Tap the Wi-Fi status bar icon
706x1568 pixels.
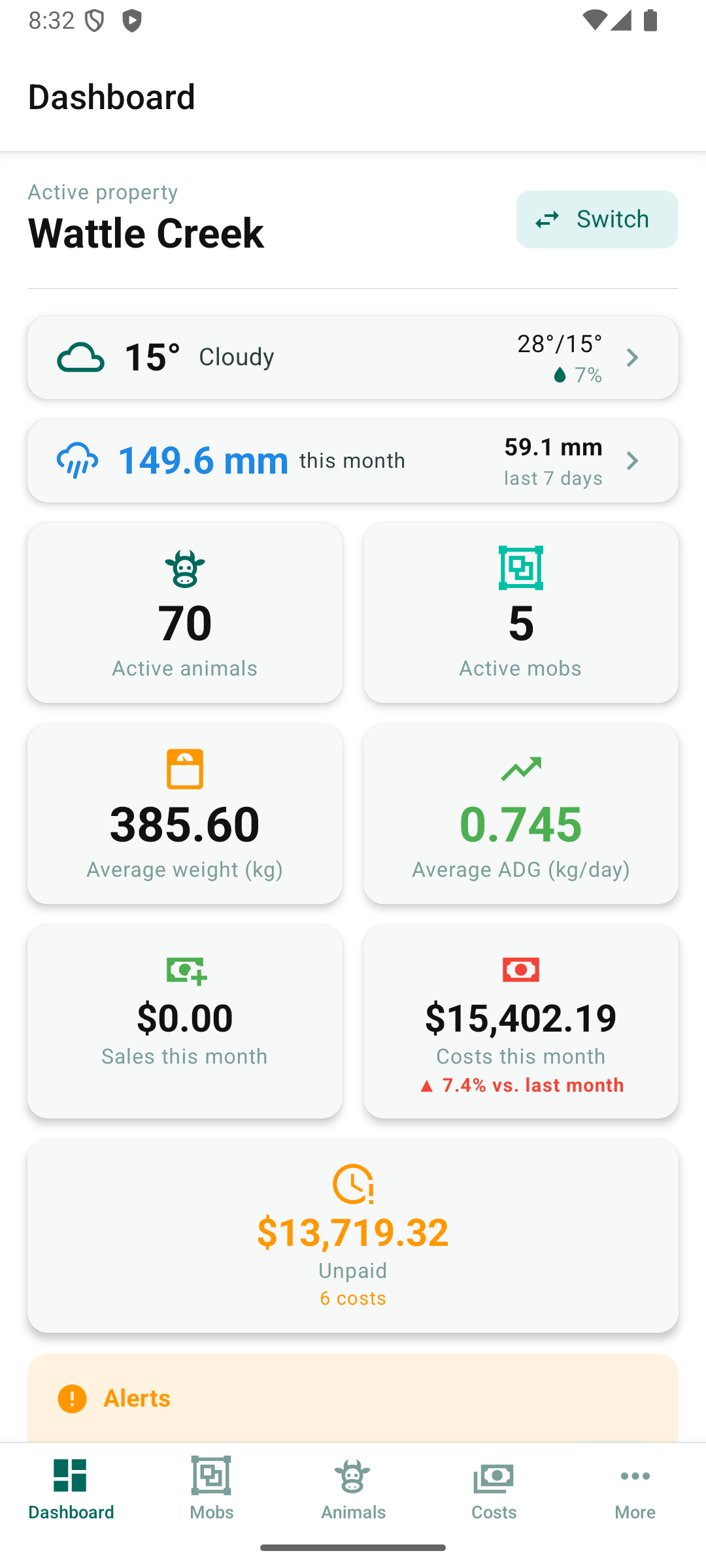pos(594,20)
